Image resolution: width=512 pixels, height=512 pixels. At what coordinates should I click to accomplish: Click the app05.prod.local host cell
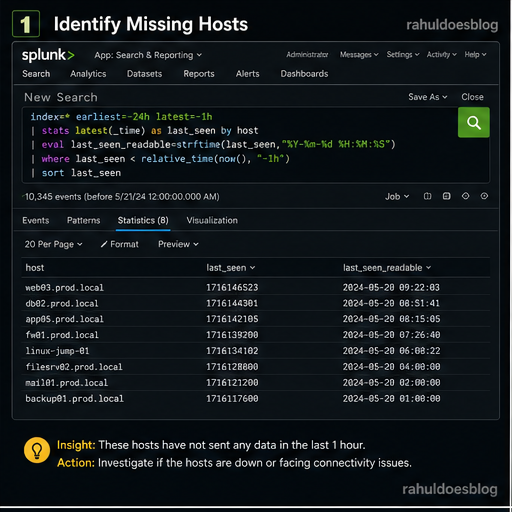(x=64, y=319)
